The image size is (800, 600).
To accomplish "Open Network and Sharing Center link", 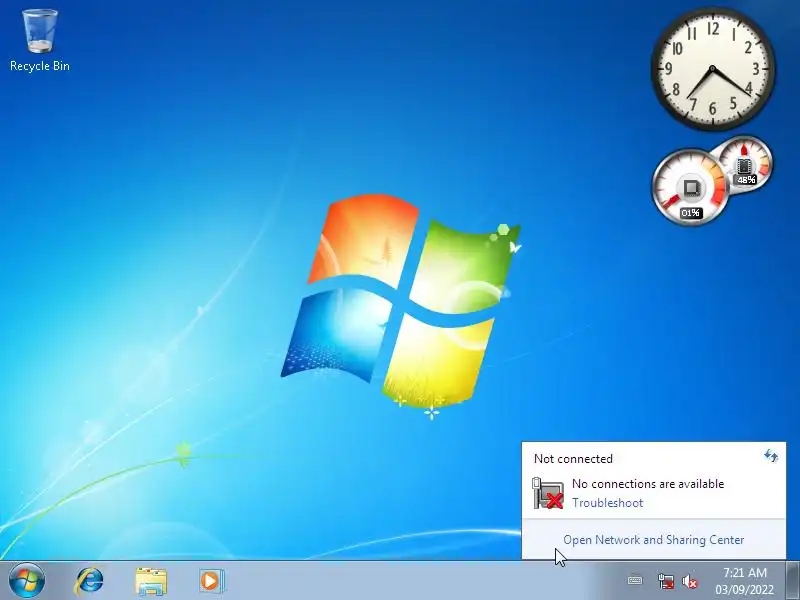I will click(x=654, y=540).
